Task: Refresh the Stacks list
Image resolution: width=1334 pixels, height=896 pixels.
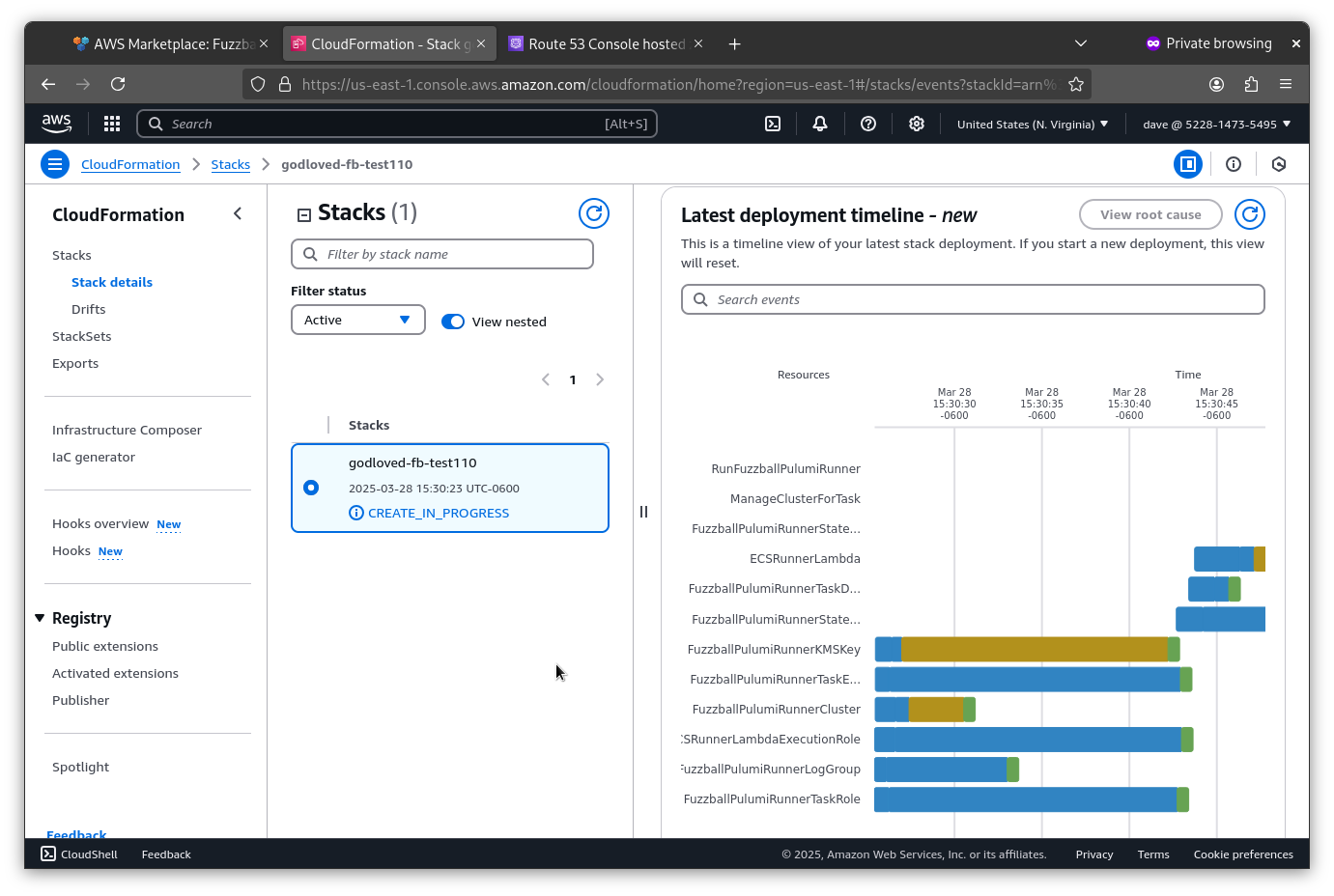Action: pyautogui.click(x=594, y=213)
